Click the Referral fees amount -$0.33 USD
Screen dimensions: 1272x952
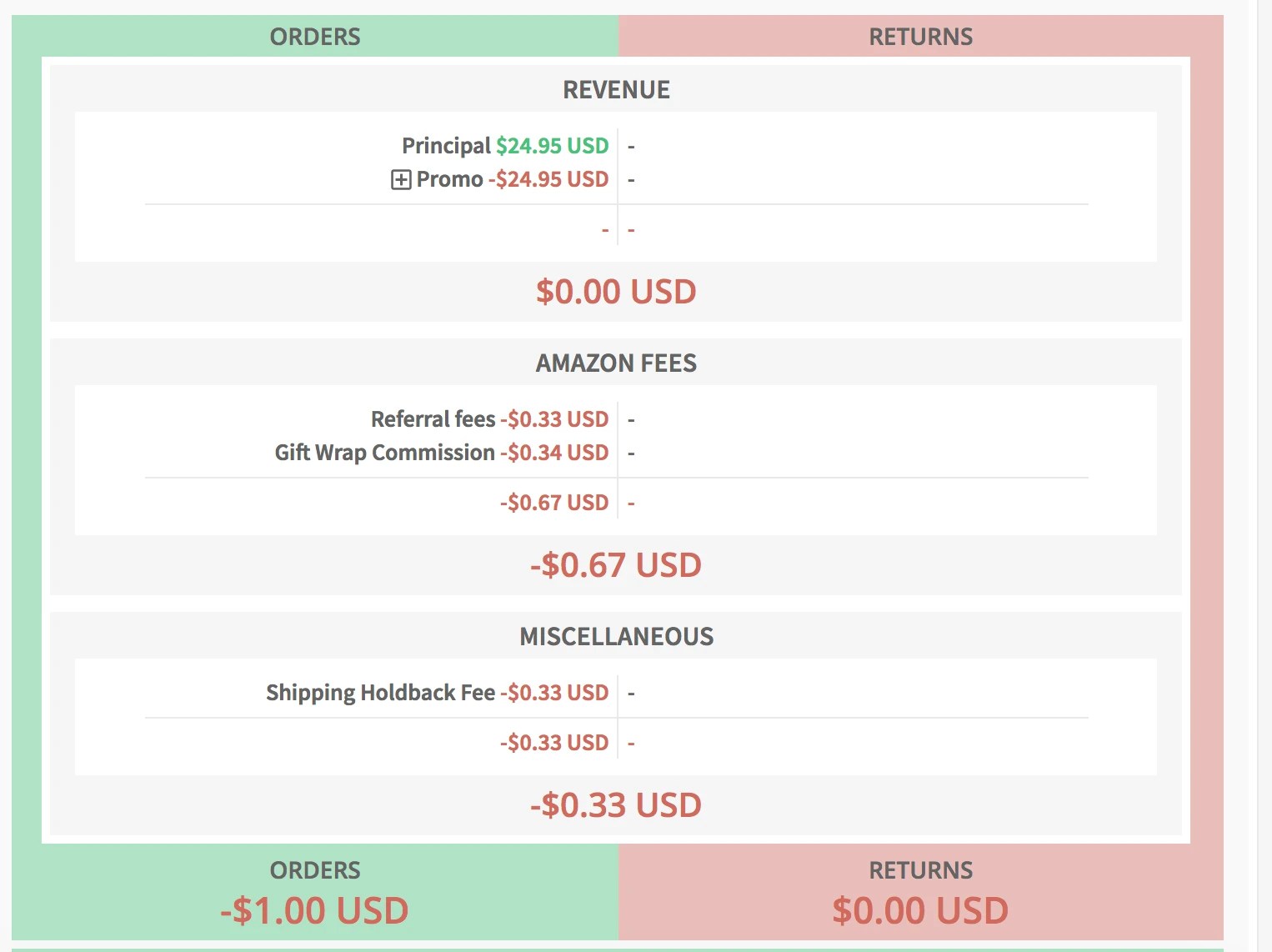[554, 418]
